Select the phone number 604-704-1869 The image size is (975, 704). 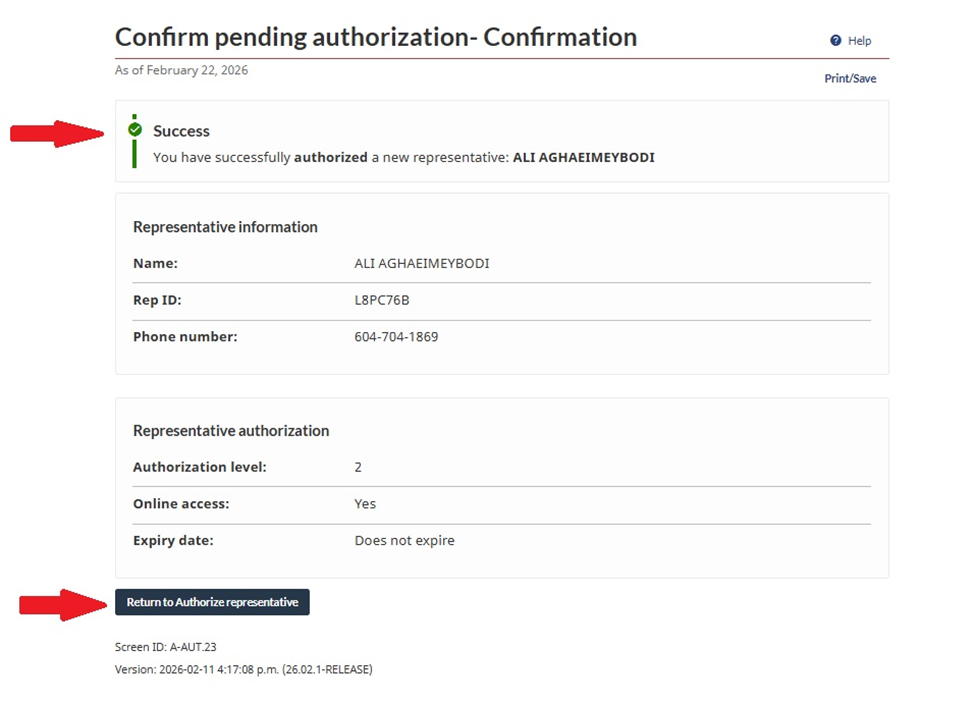coord(396,337)
